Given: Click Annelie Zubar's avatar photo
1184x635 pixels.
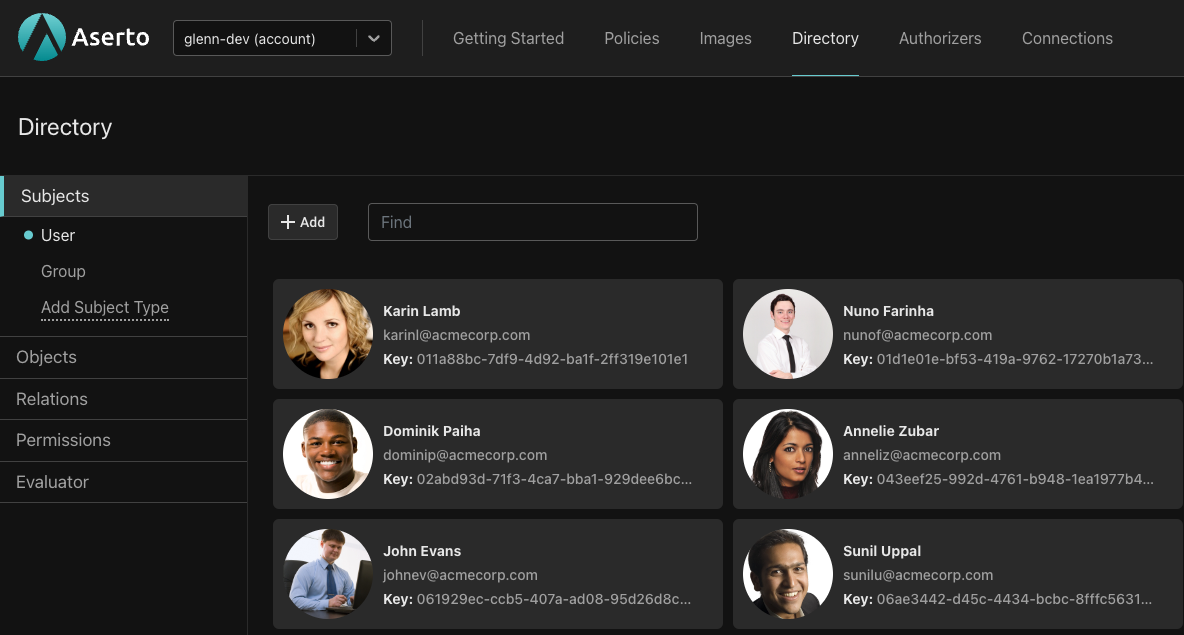Looking at the screenshot, I should (x=788, y=454).
